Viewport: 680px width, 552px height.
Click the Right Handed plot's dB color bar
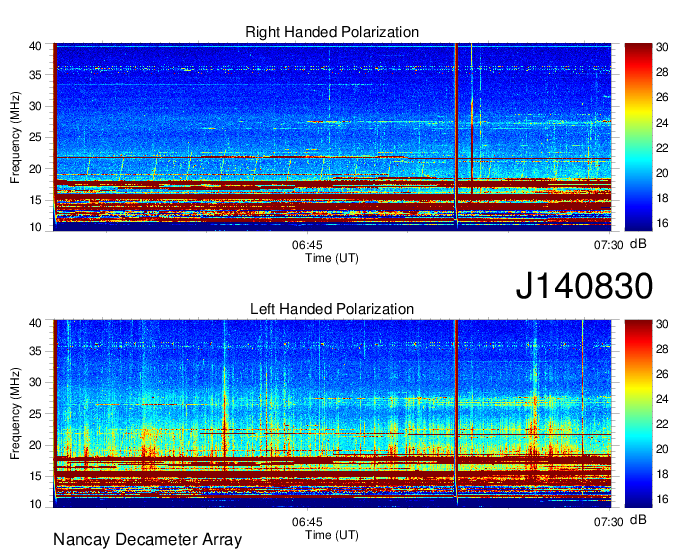(638, 137)
